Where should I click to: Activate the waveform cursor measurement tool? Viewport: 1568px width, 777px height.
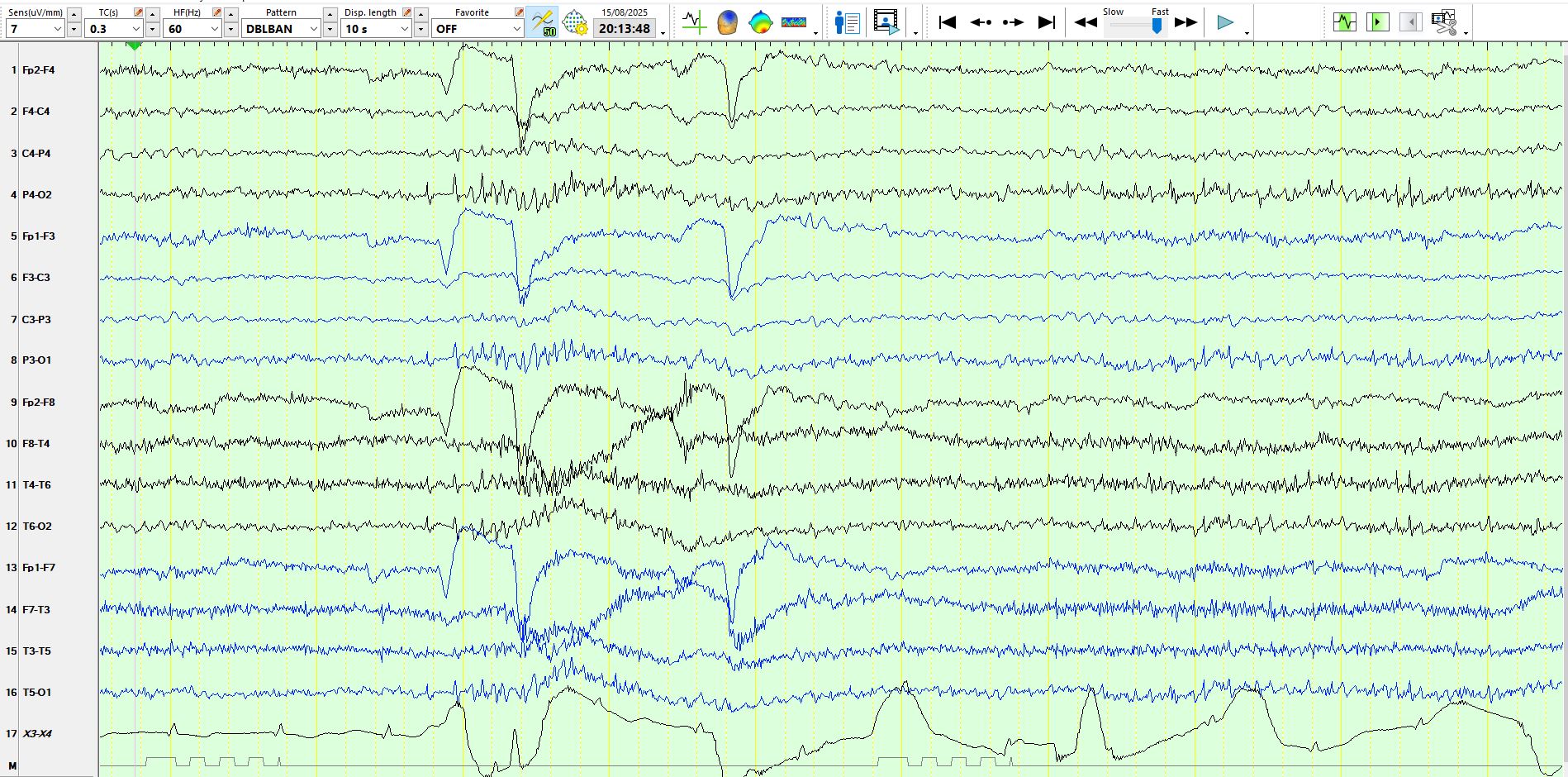(694, 22)
